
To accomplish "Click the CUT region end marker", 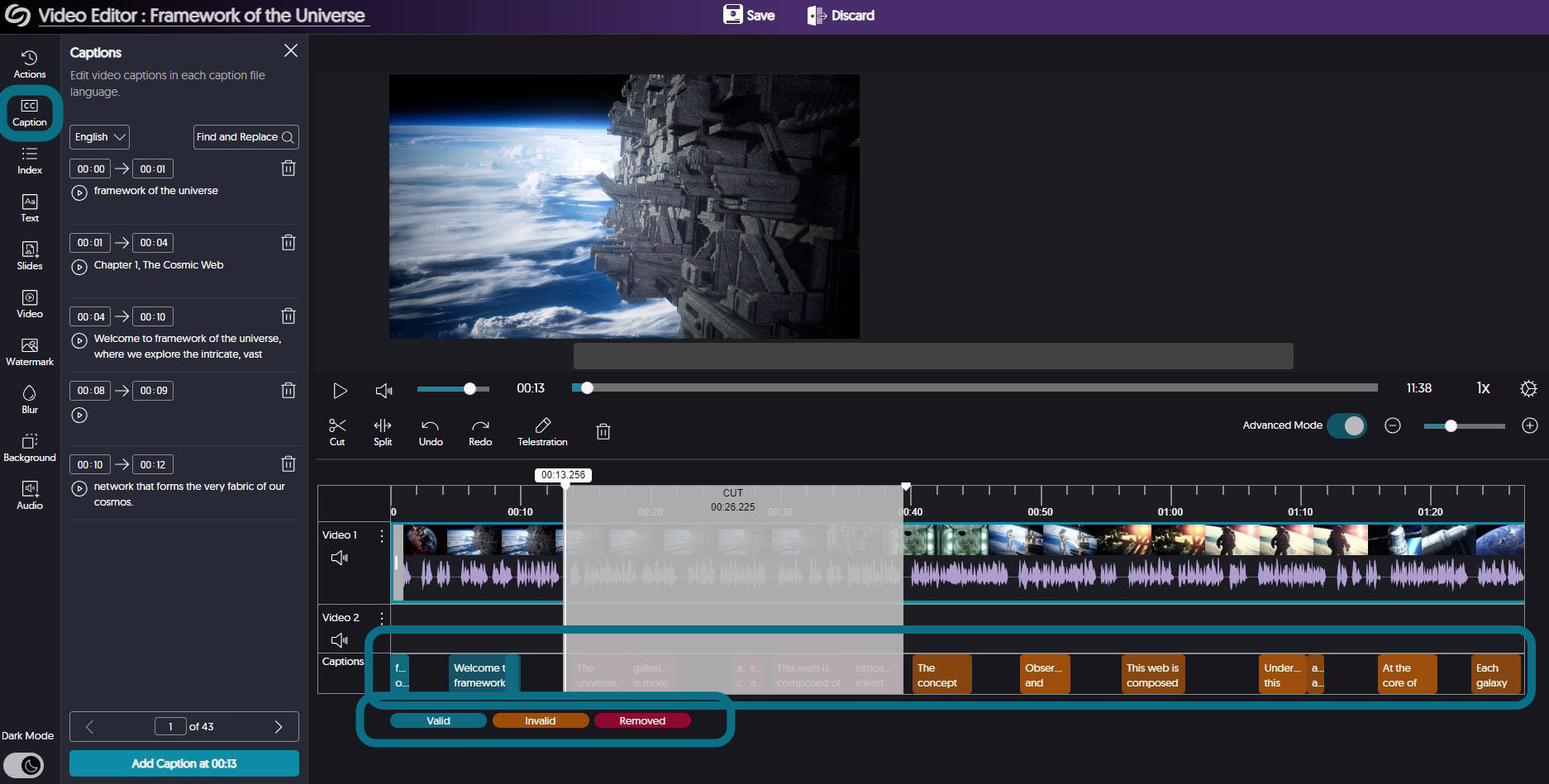I will (906, 487).
